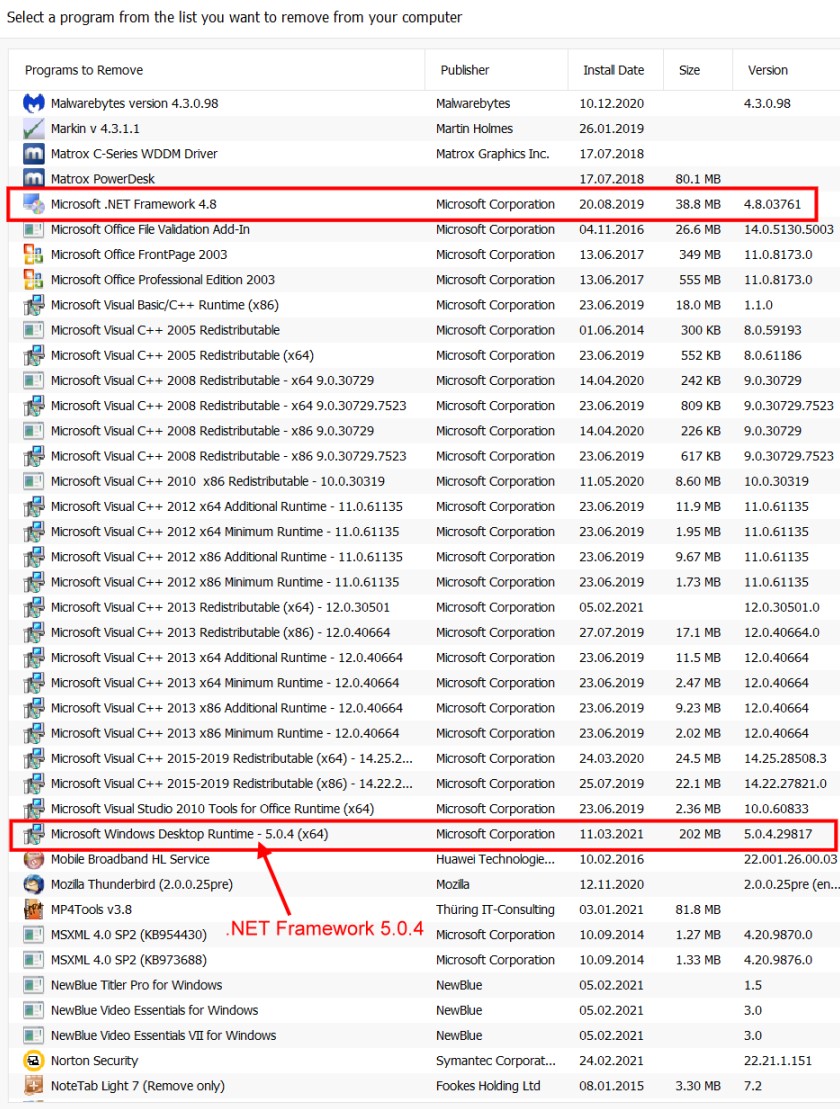The image size is (840, 1109).
Task: Click the Visual Basic/C++ Runtime (x86) icon
Action: click(x=33, y=305)
